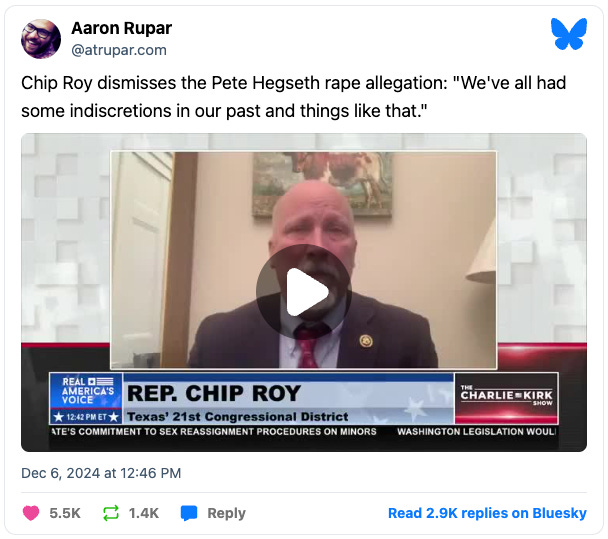
Task: Click the Reply button text
Action: 226,513
